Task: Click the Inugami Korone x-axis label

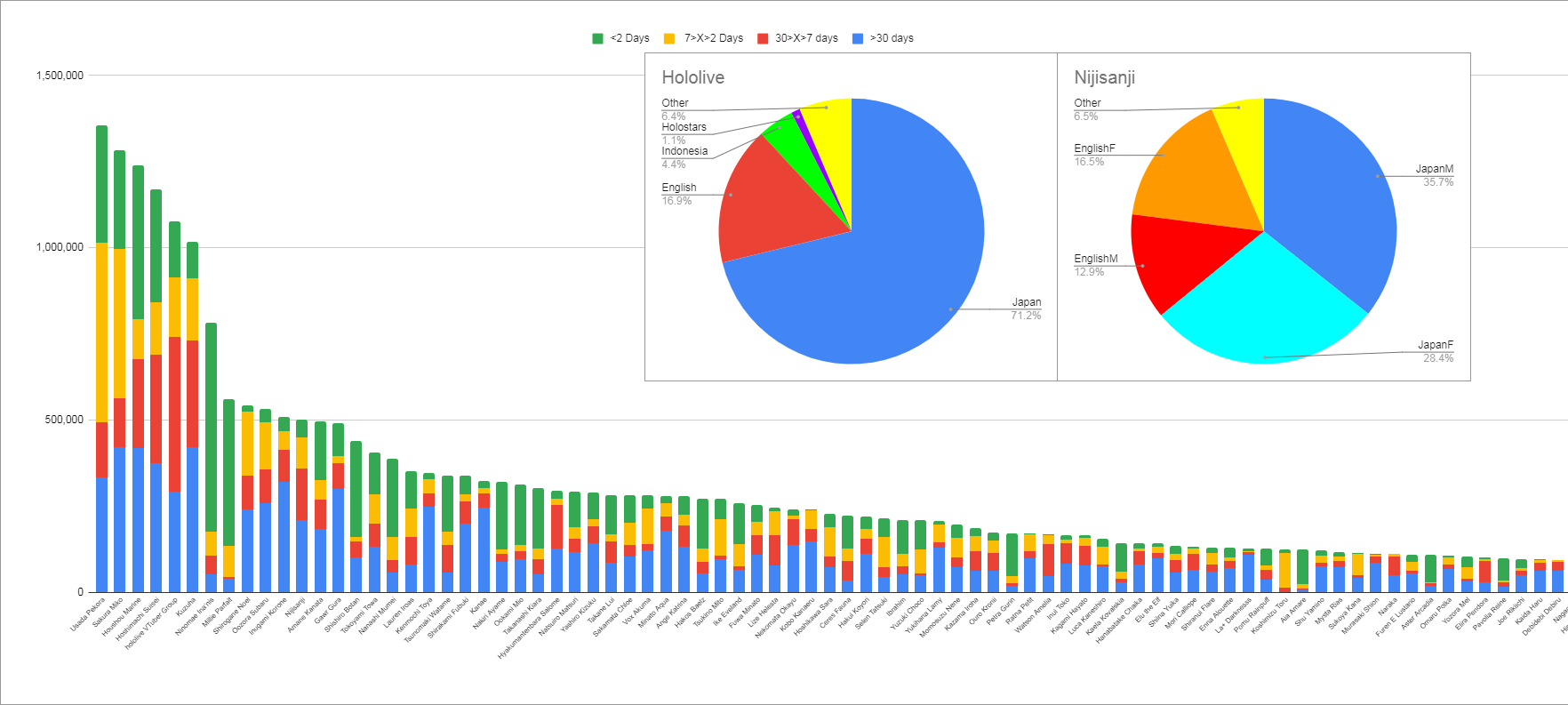Action: tap(268, 616)
